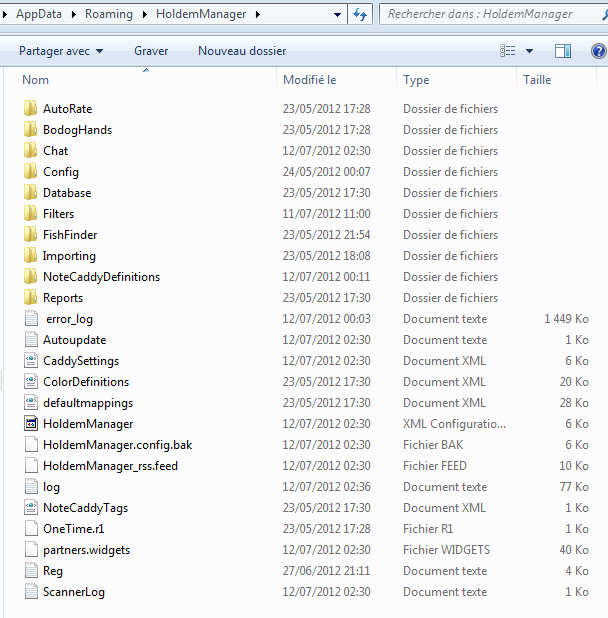Select the error_log text file icon
The width and height of the screenshot is (608, 618).
pyautogui.click(x=31, y=318)
